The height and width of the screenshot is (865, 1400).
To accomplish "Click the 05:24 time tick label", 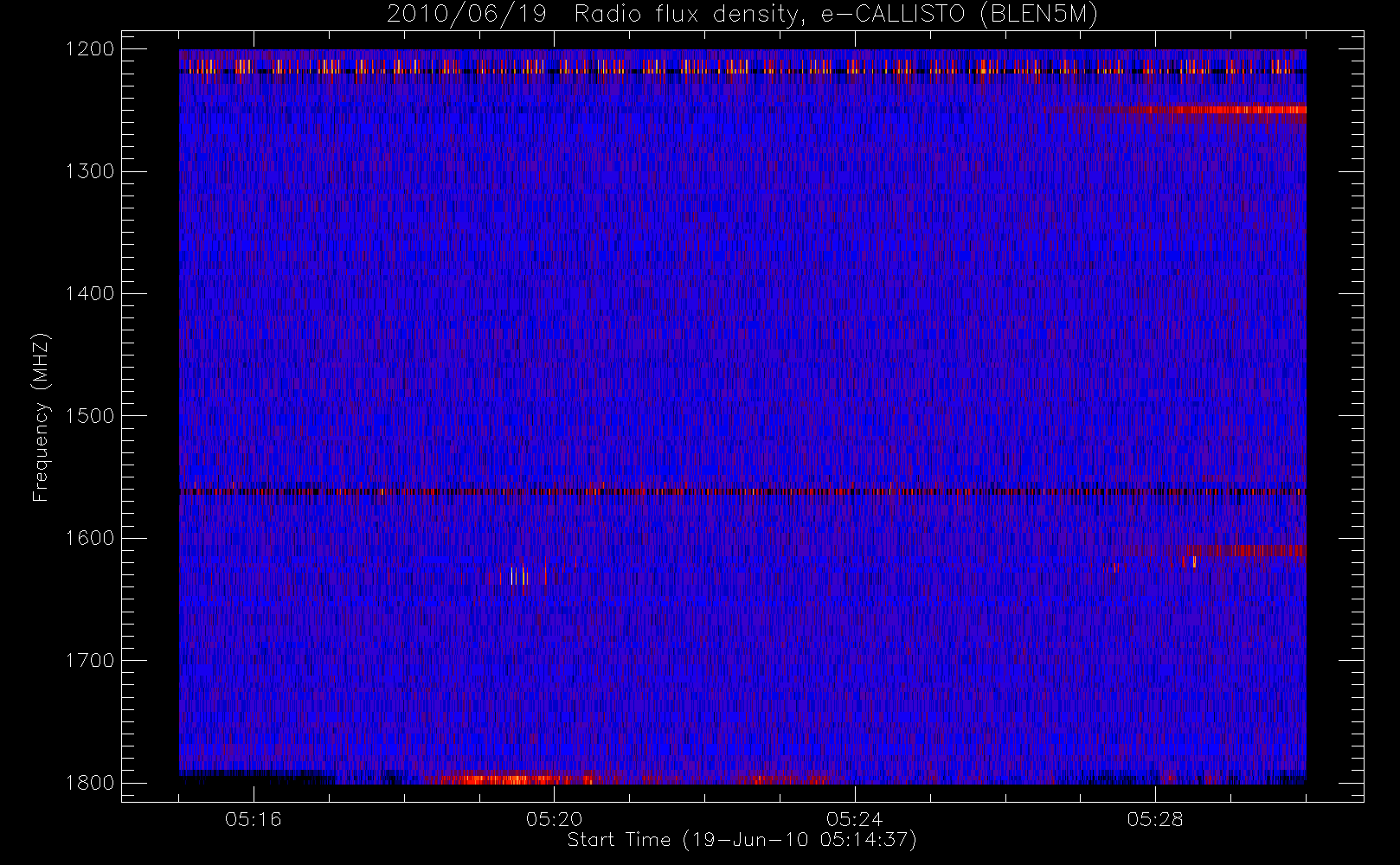I will click(854, 819).
